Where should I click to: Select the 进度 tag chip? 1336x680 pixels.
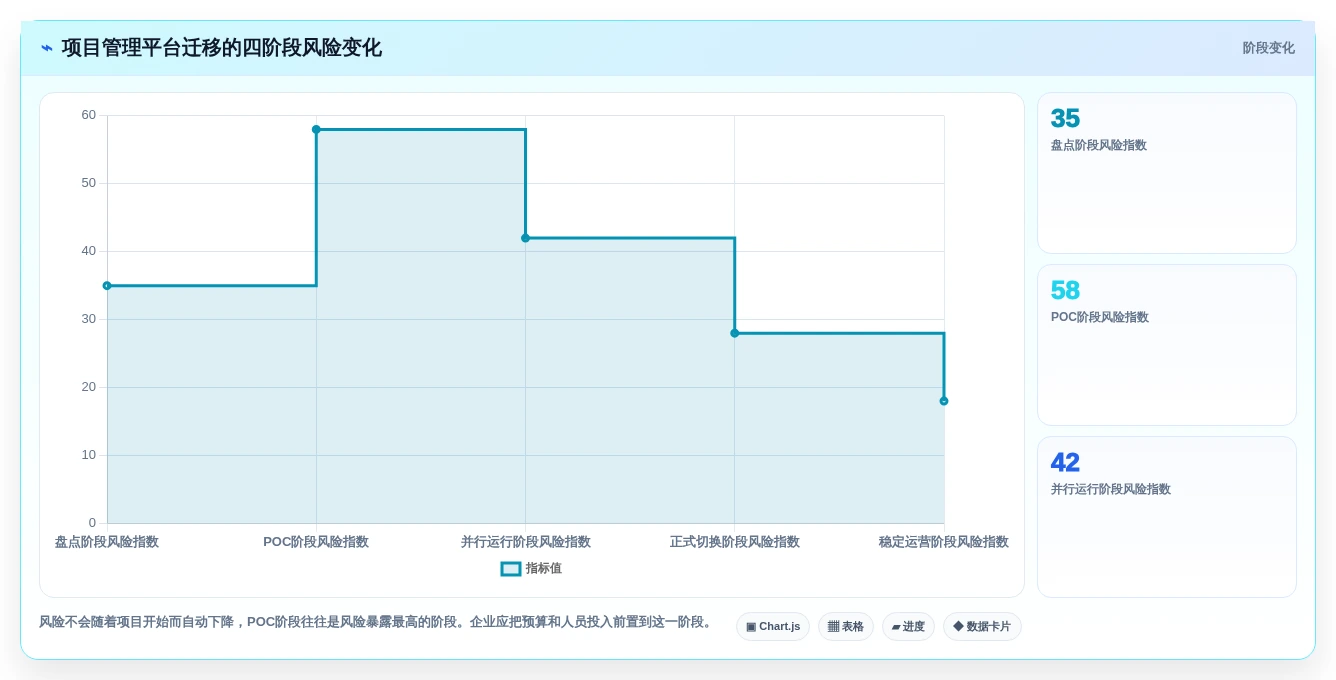pos(908,626)
